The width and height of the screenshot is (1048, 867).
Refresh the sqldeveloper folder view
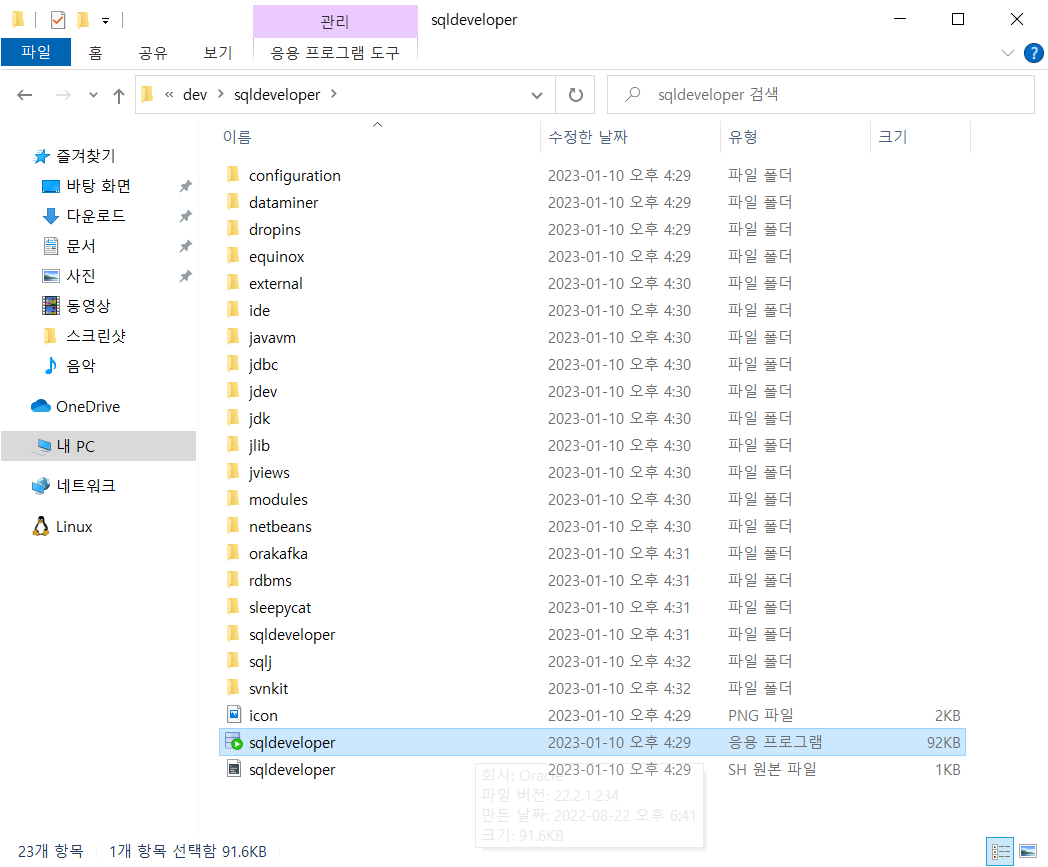click(x=575, y=95)
